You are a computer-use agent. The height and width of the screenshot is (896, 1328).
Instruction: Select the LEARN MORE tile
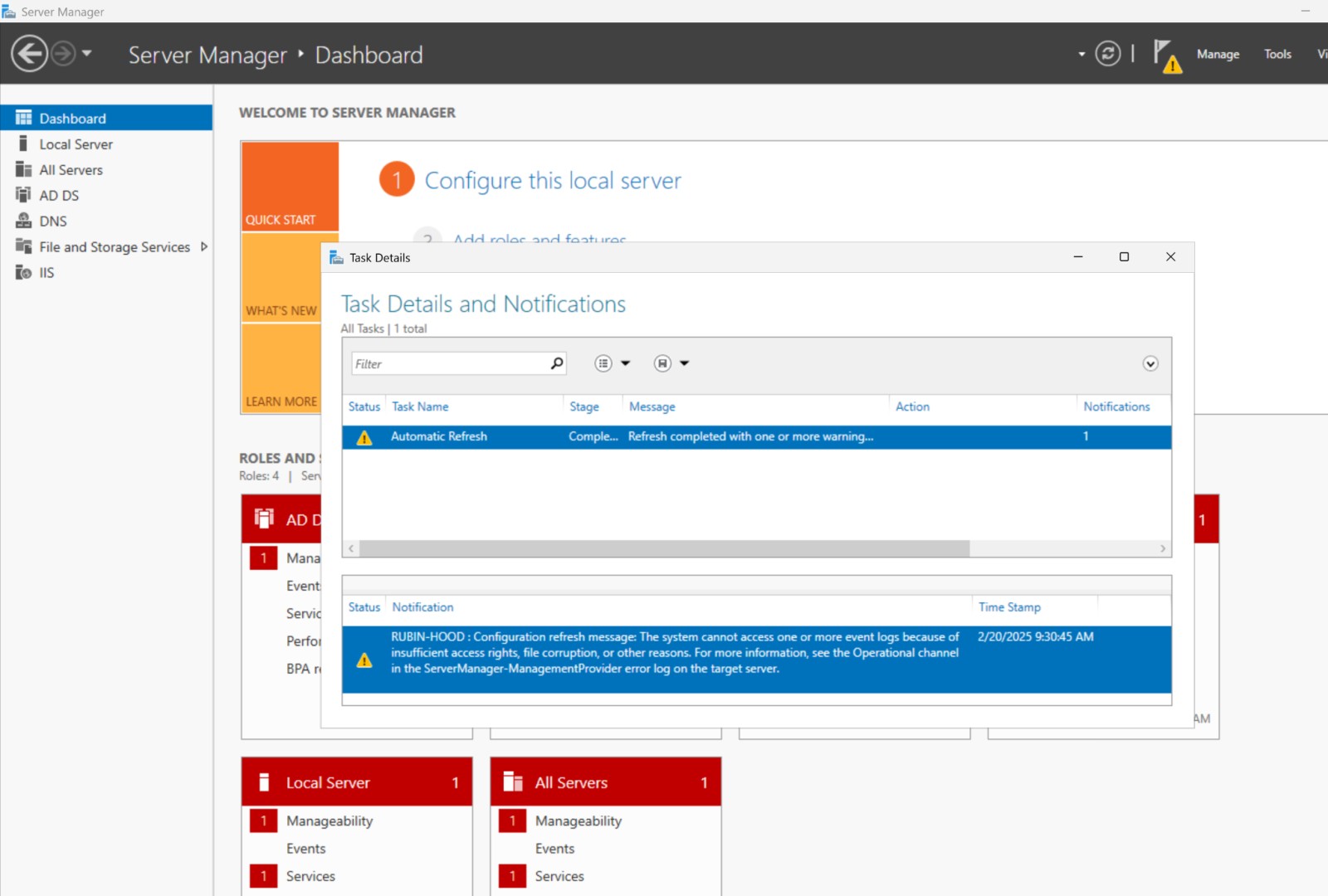click(281, 368)
